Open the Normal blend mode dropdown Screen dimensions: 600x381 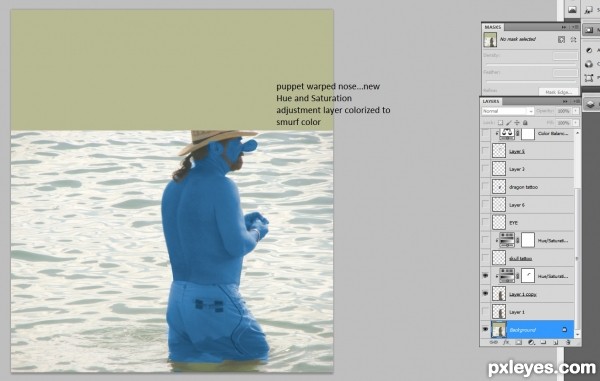click(x=507, y=111)
